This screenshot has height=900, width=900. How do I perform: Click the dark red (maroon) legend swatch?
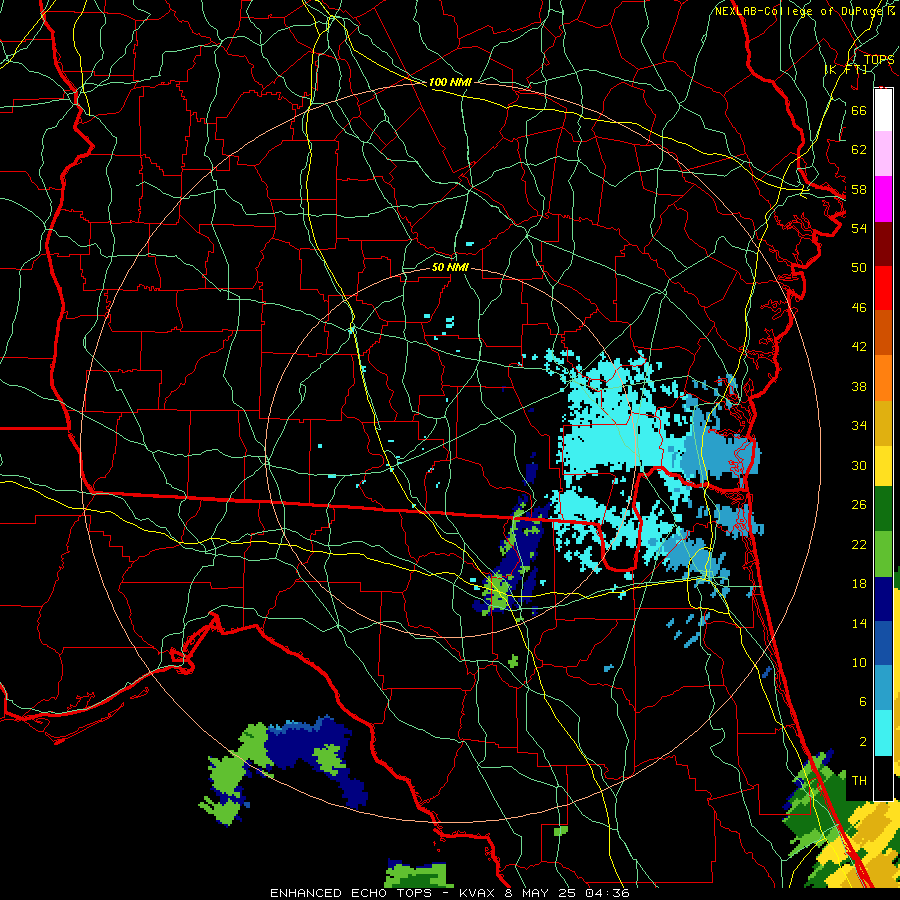click(x=883, y=245)
